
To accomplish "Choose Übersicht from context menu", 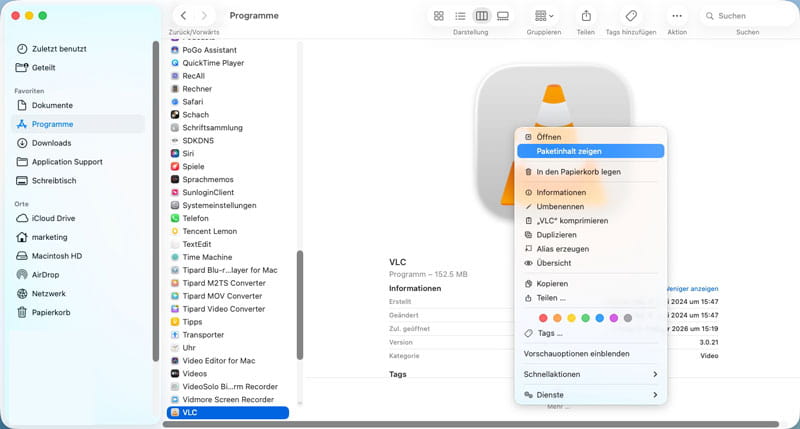I will tap(591, 263).
